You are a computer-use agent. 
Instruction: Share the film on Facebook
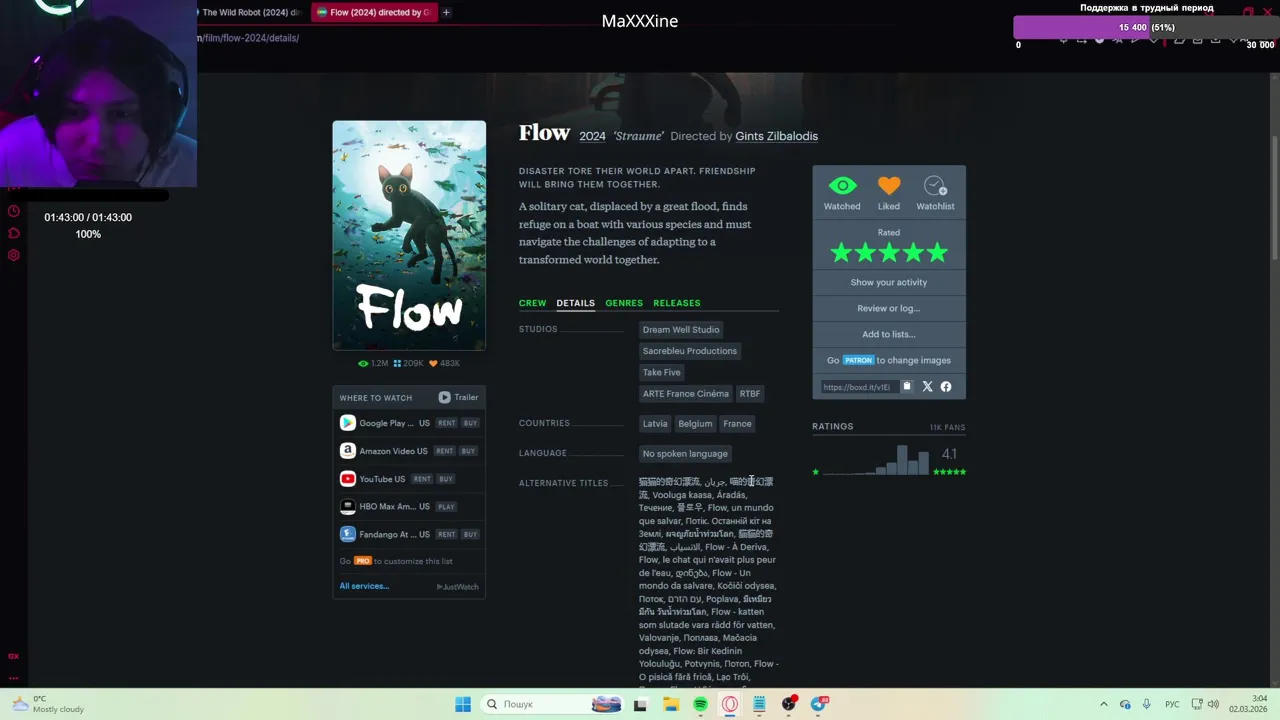coord(946,387)
